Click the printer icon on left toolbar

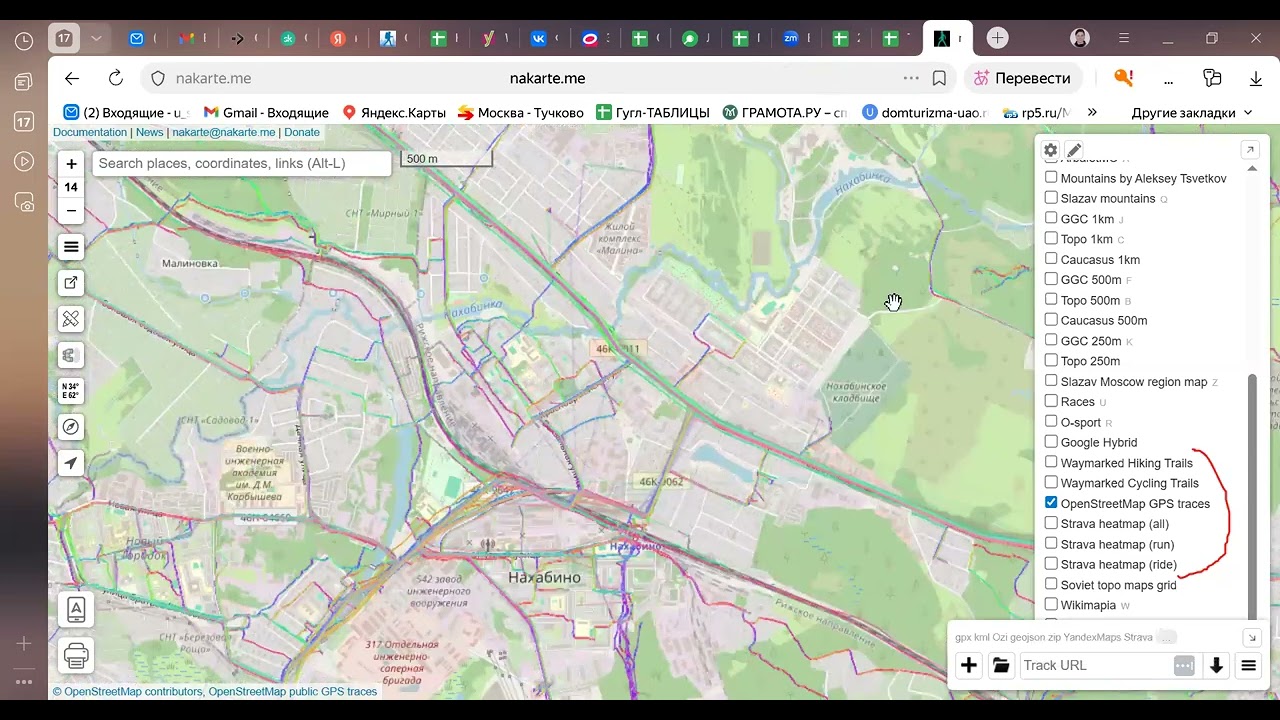coord(76,656)
